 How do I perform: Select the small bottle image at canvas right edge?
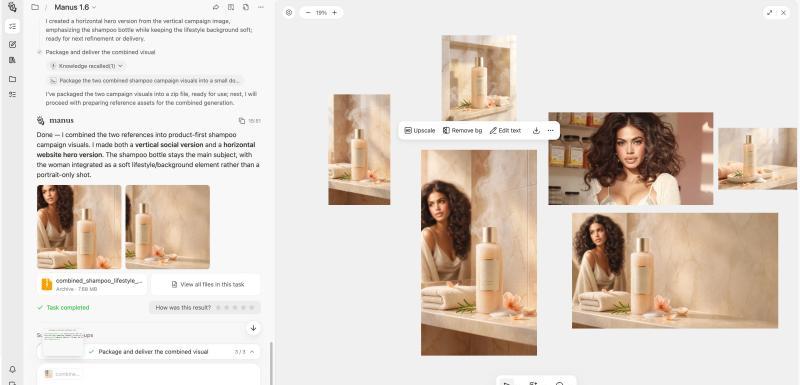point(757,159)
